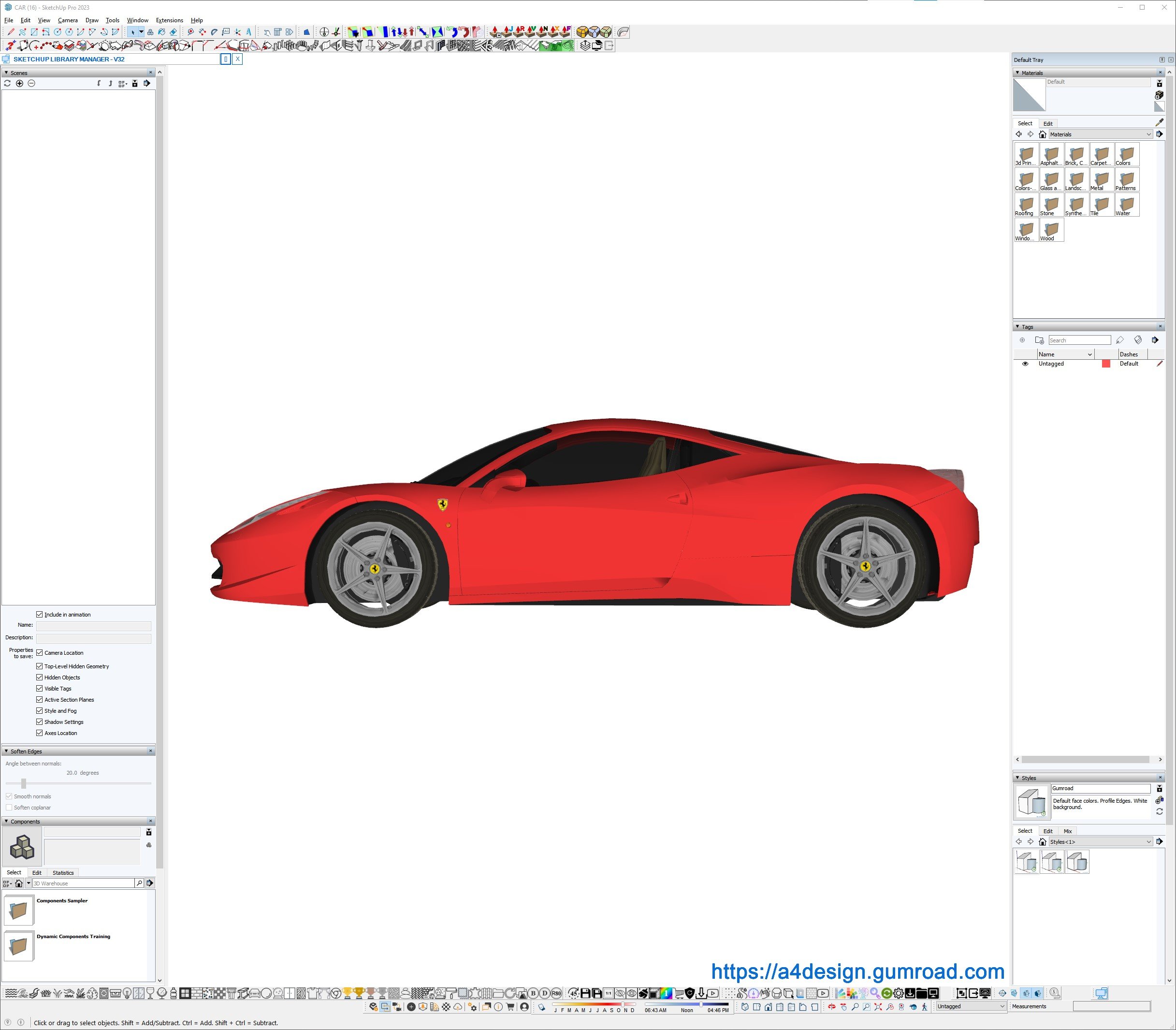Remove scene using the minus icon

[x=31, y=83]
